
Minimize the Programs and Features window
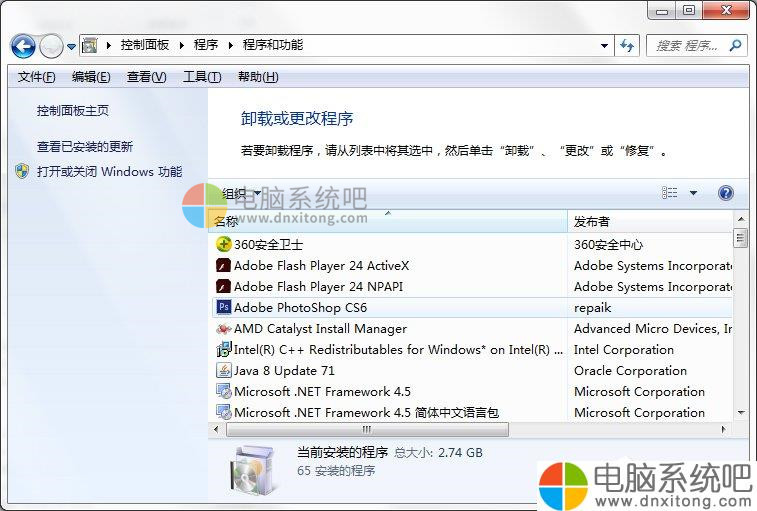[661, 10]
